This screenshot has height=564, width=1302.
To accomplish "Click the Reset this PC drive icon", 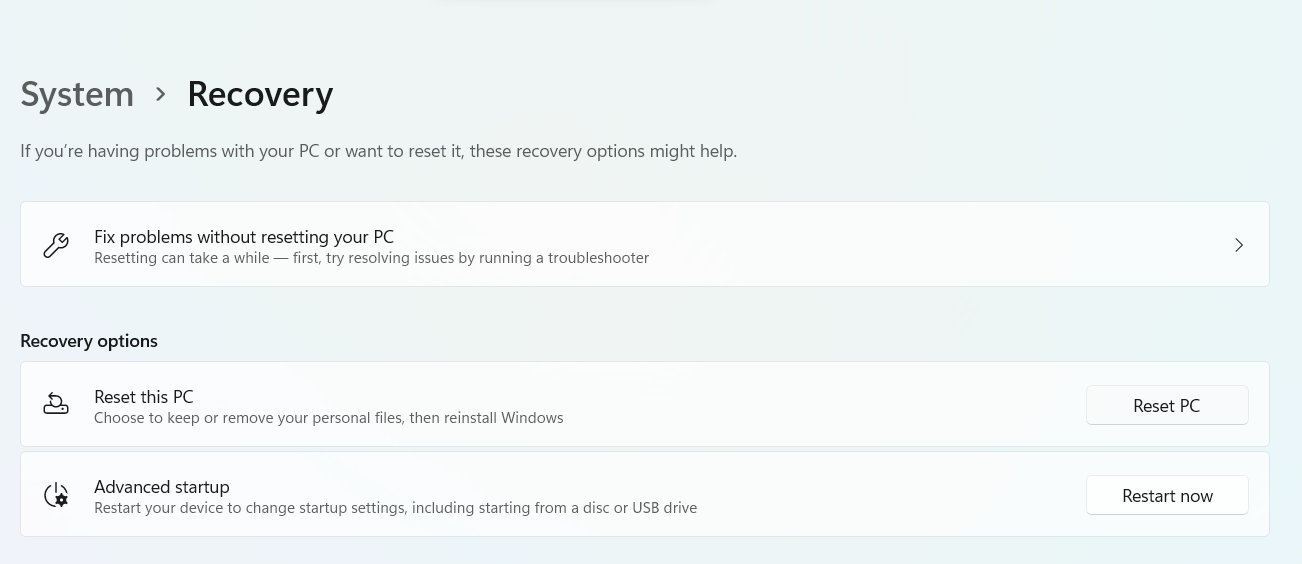I will [56, 404].
